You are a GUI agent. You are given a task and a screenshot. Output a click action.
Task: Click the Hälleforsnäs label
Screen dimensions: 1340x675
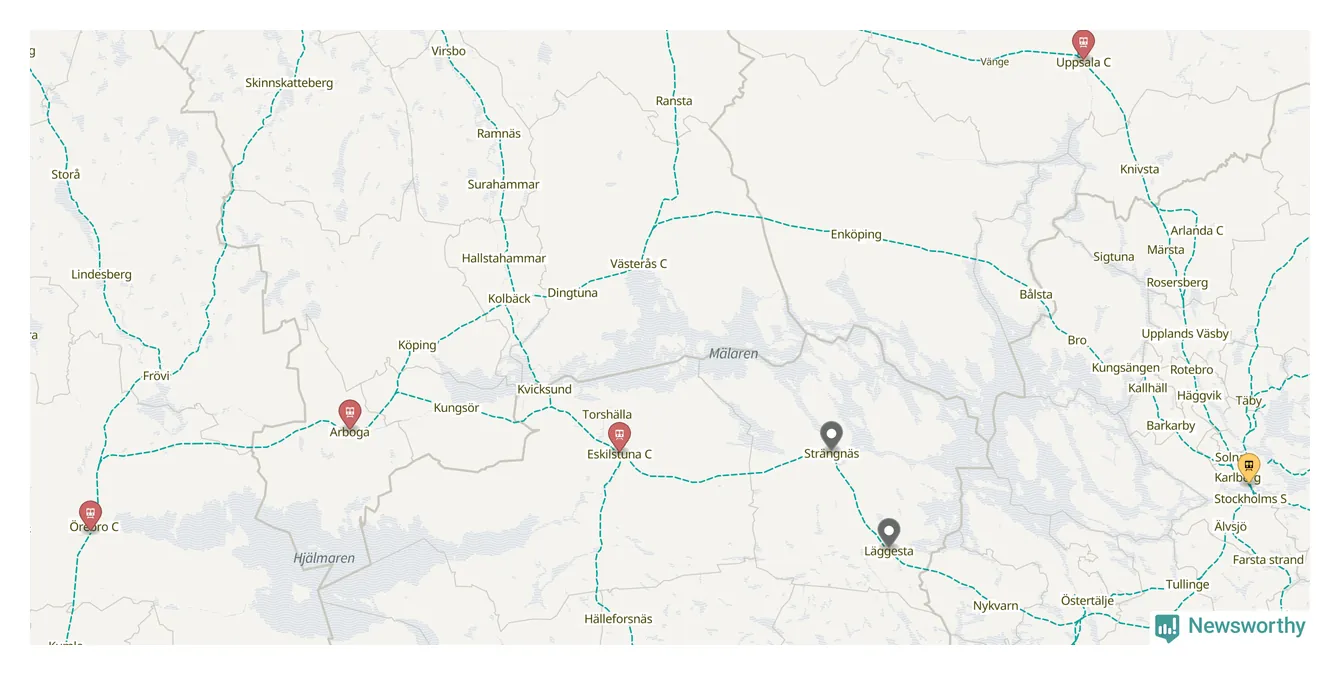click(618, 619)
